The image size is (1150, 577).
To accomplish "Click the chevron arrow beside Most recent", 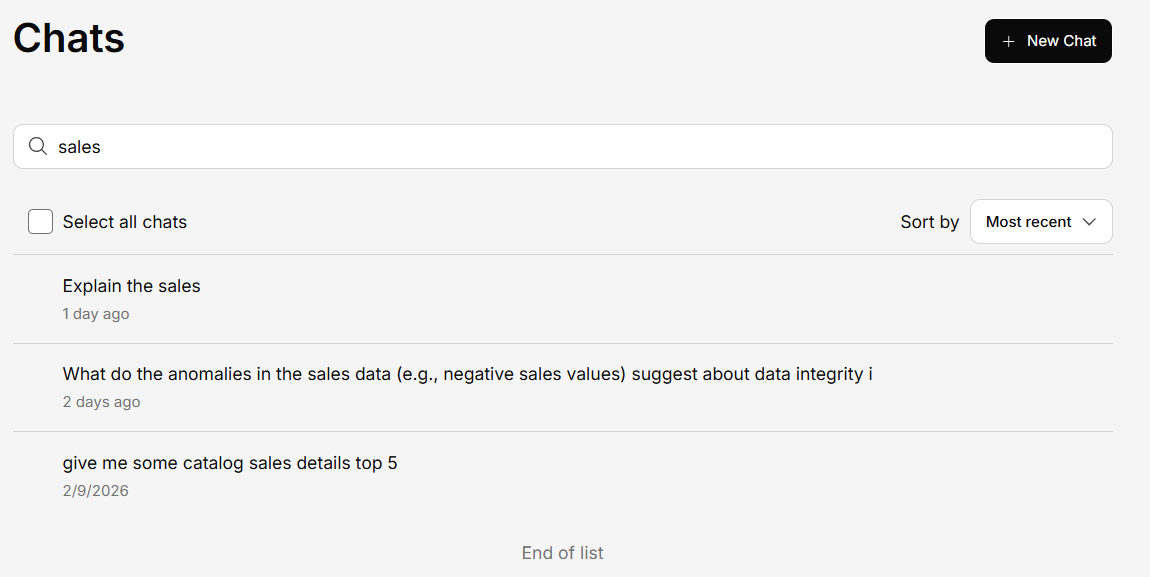I will coord(1090,221).
